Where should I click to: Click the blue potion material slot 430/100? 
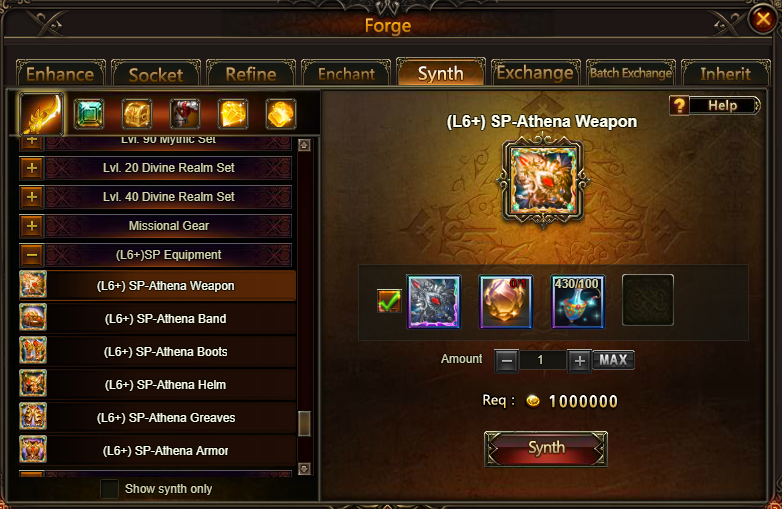[x=578, y=302]
